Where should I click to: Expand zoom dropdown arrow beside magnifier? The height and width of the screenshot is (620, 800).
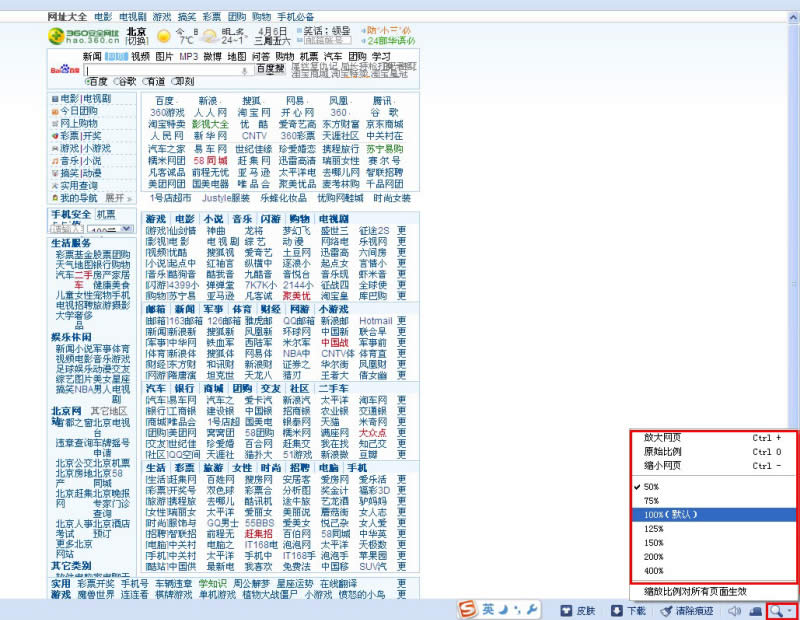790,611
